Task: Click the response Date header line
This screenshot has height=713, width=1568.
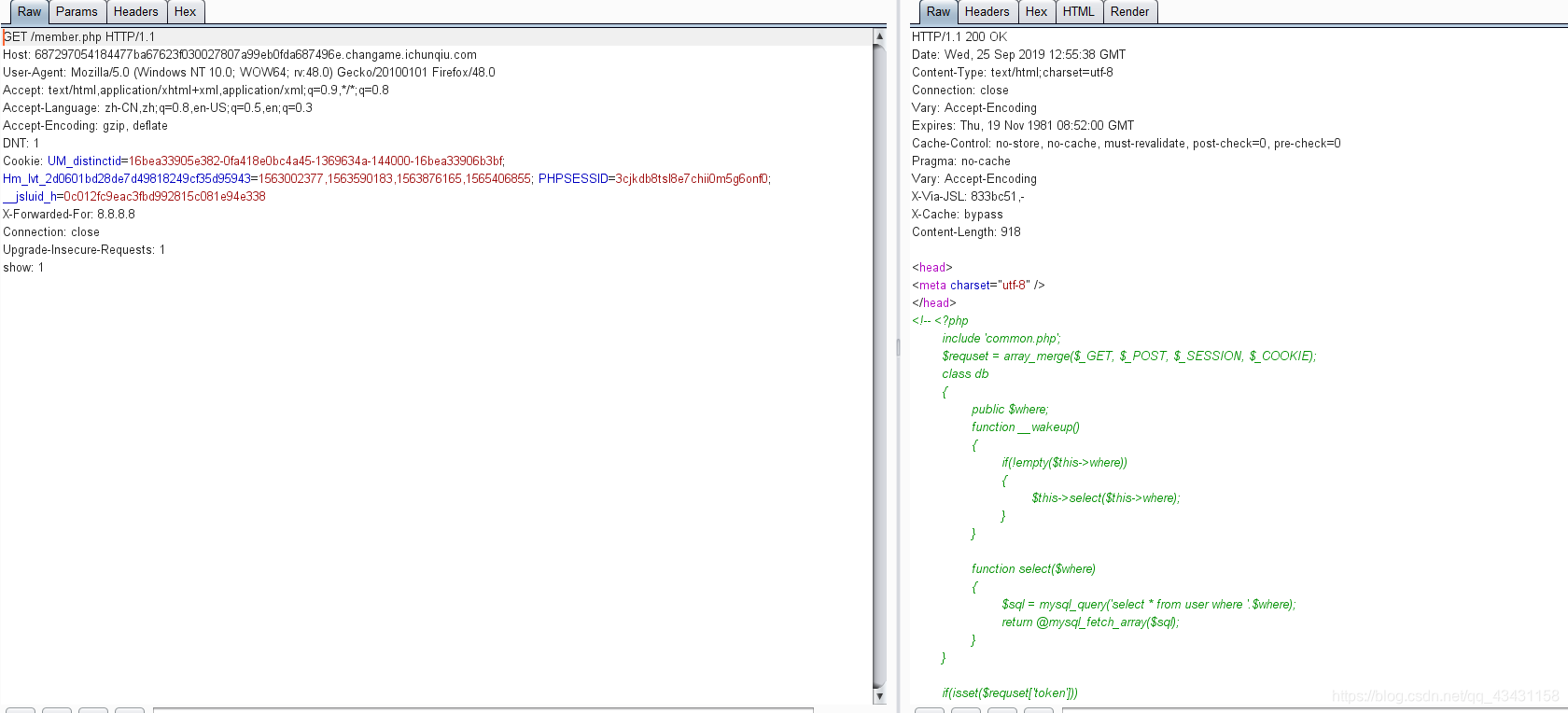Action: [x=1019, y=55]
